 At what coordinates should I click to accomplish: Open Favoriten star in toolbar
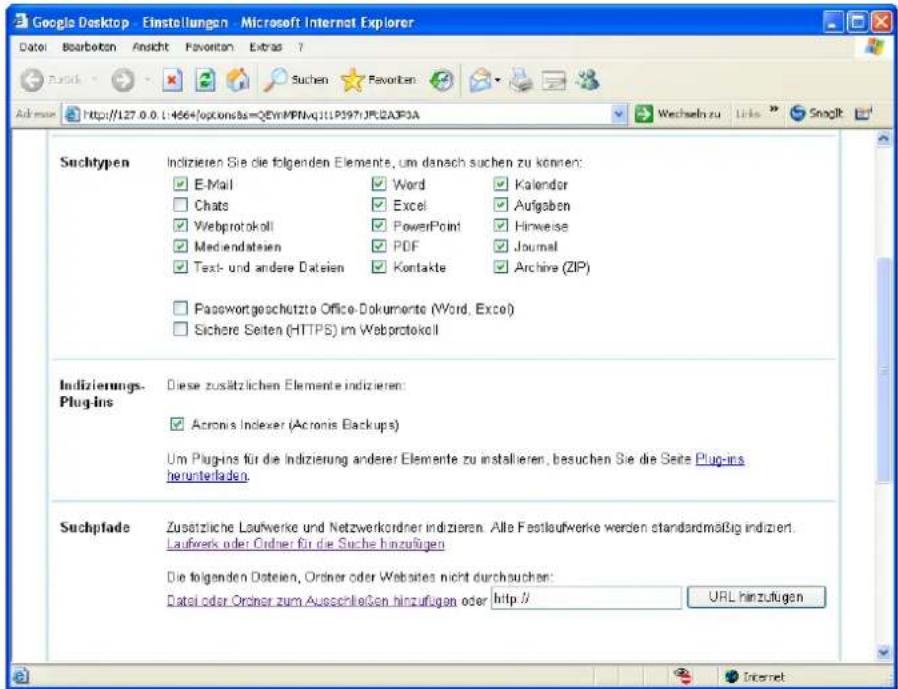tap(377, 81)
